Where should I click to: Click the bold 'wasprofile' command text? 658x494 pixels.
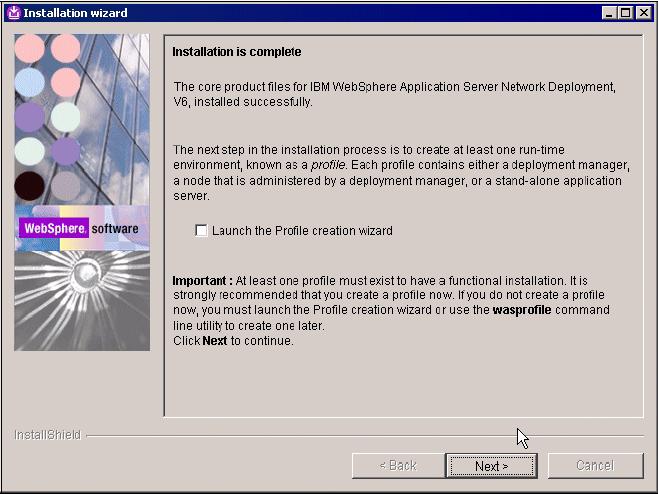(x=522, y=310)
